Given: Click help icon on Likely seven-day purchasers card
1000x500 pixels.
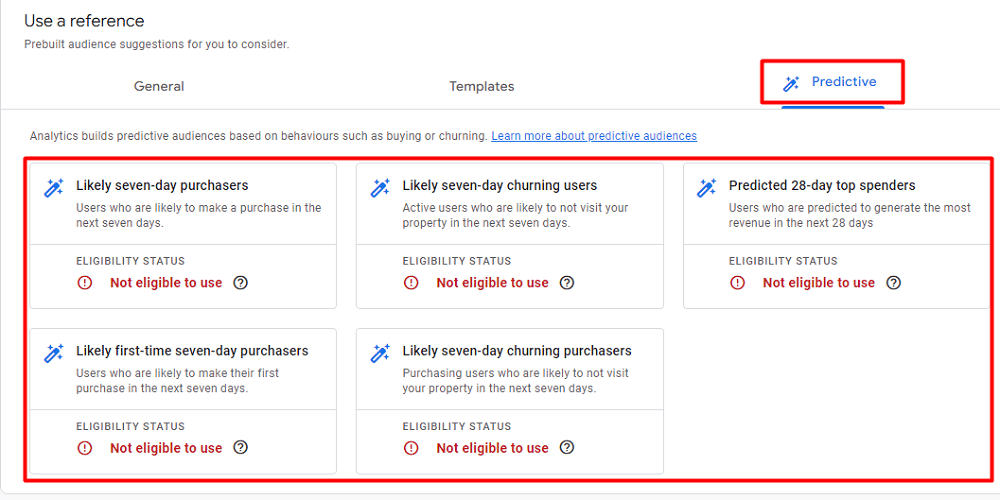Looking at the screenshot, I should (240, 283).
